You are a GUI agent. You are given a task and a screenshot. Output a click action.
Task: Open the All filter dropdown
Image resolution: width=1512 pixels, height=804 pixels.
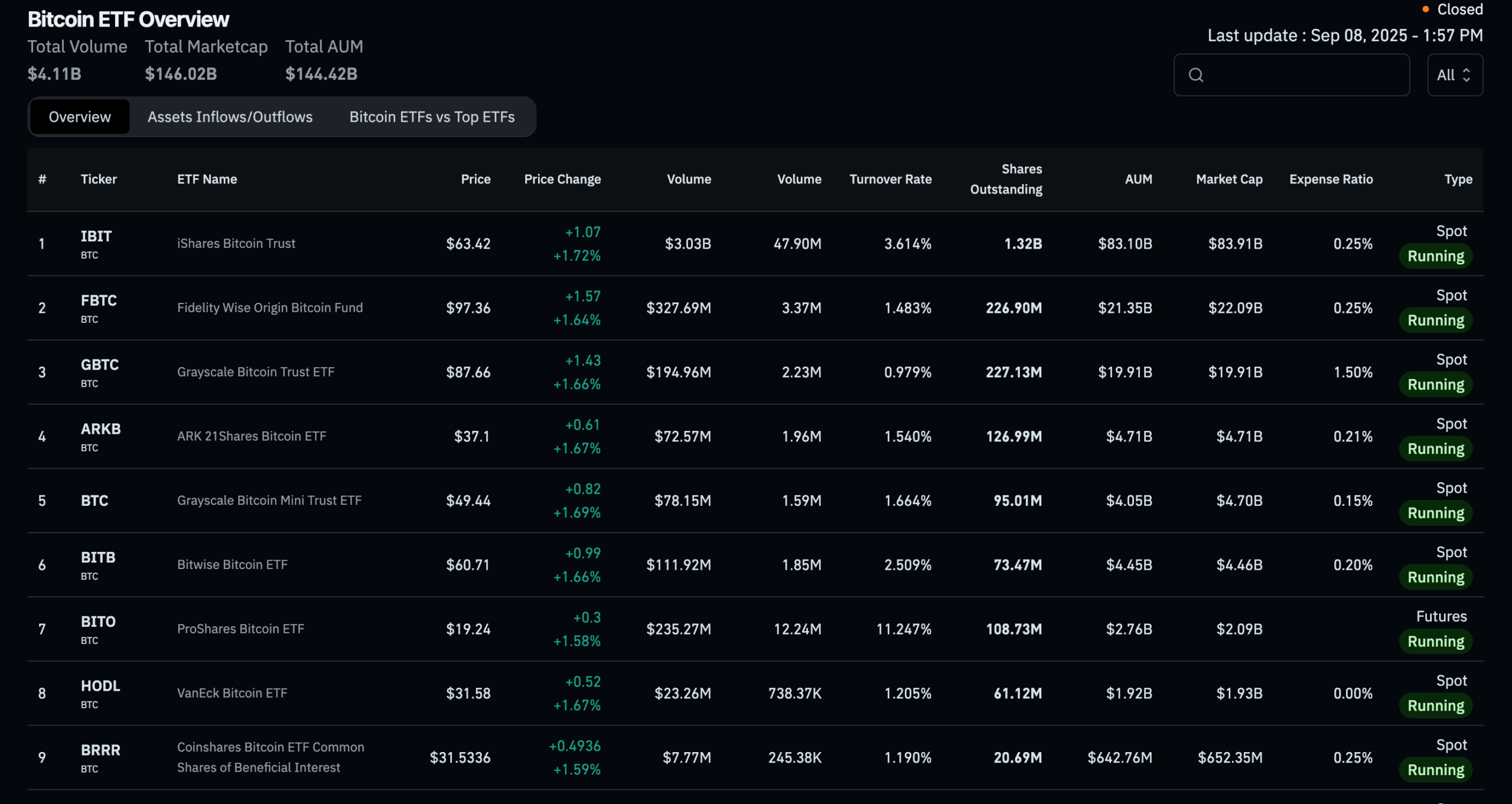coord(1455,75)
